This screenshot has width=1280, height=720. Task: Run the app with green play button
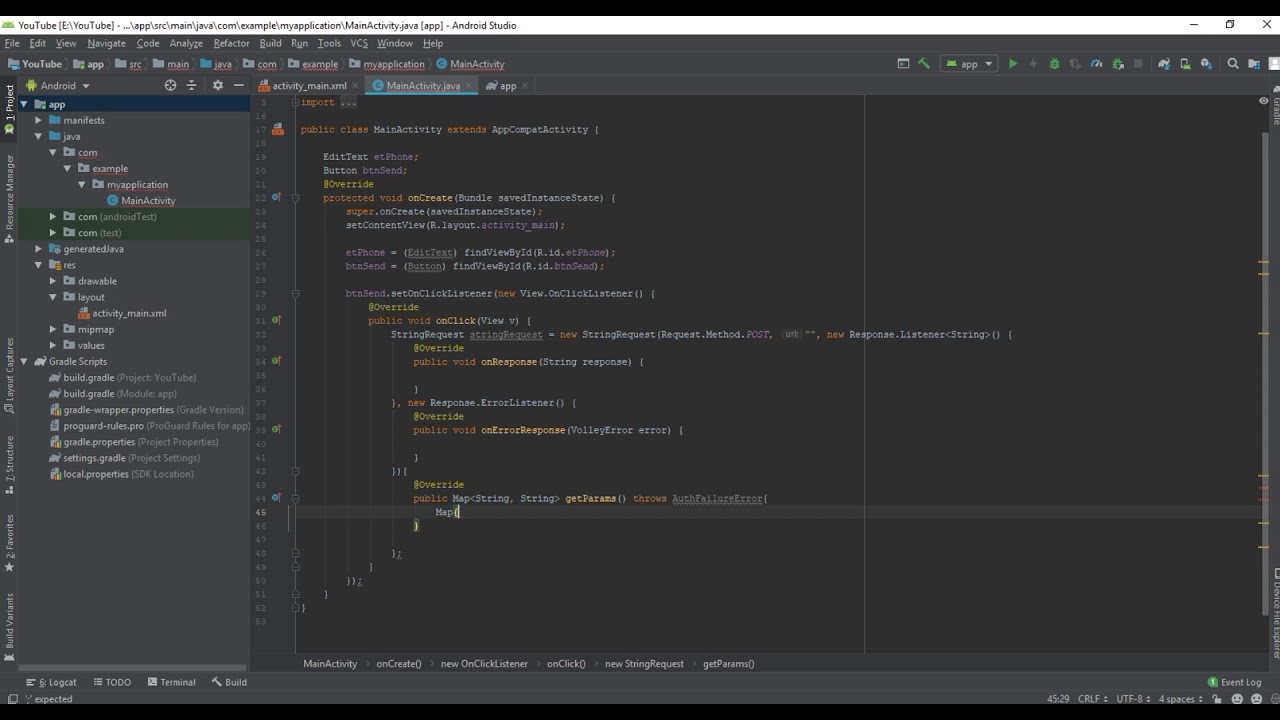tap(1013, 64)
